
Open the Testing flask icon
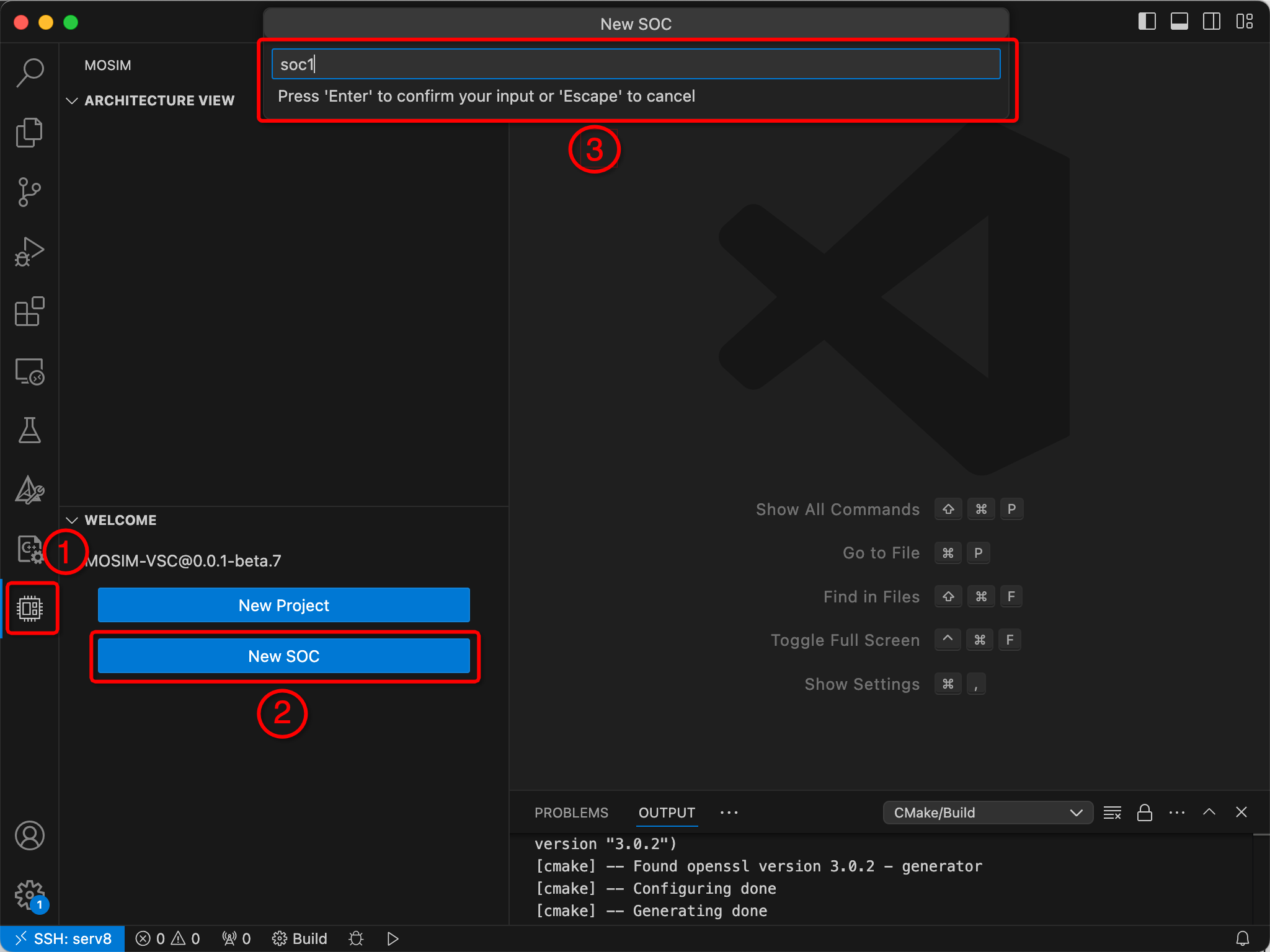pyautogui.click(x=30, y=430)
